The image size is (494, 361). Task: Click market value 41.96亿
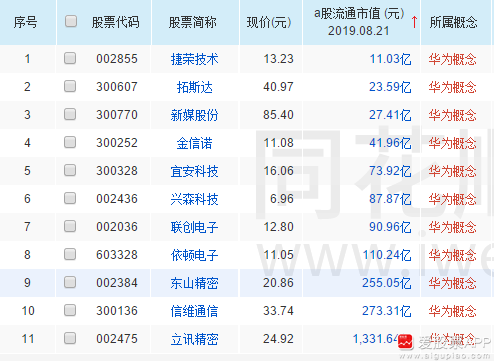[390, 143]
